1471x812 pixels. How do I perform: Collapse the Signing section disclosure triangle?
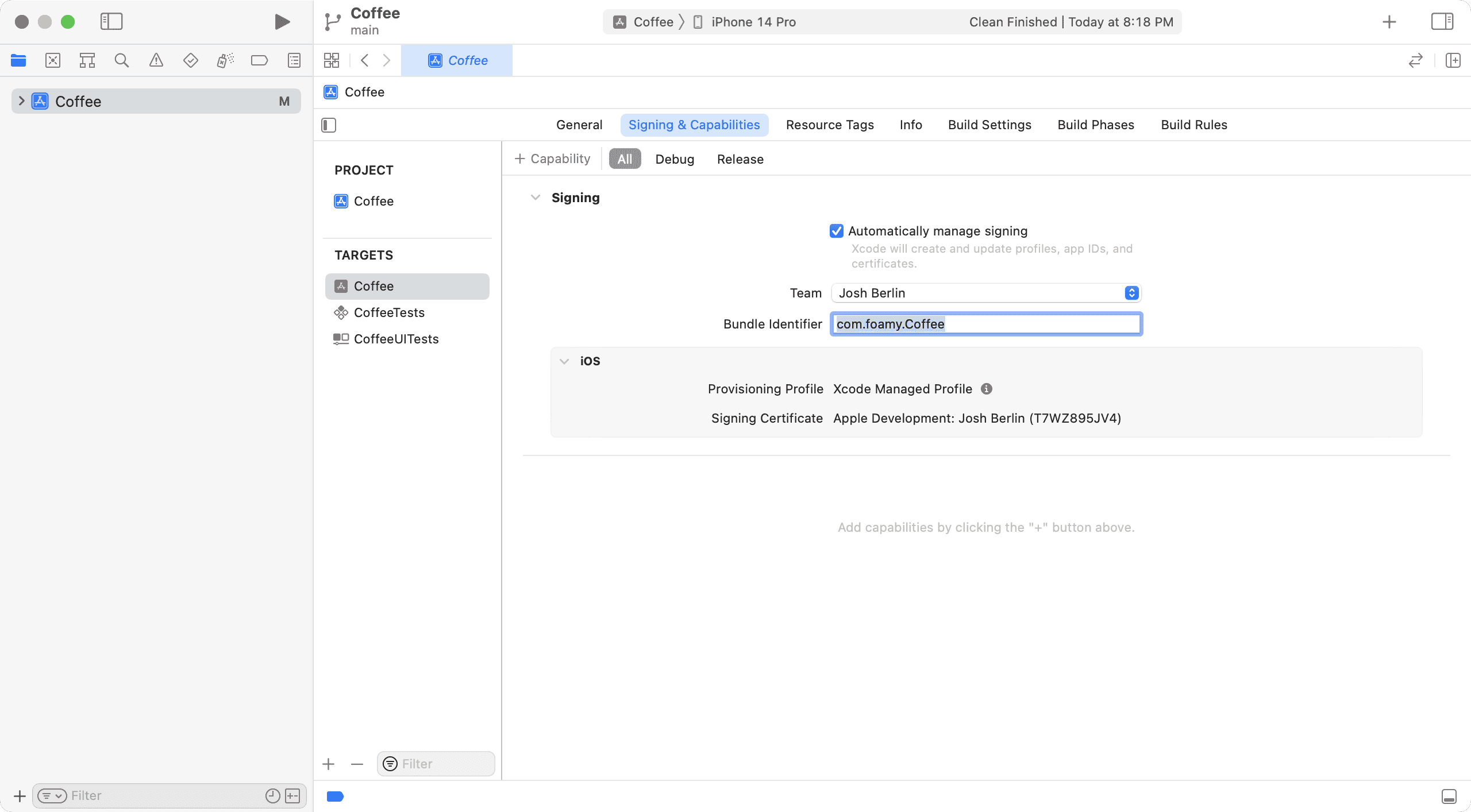pos(536,197)
